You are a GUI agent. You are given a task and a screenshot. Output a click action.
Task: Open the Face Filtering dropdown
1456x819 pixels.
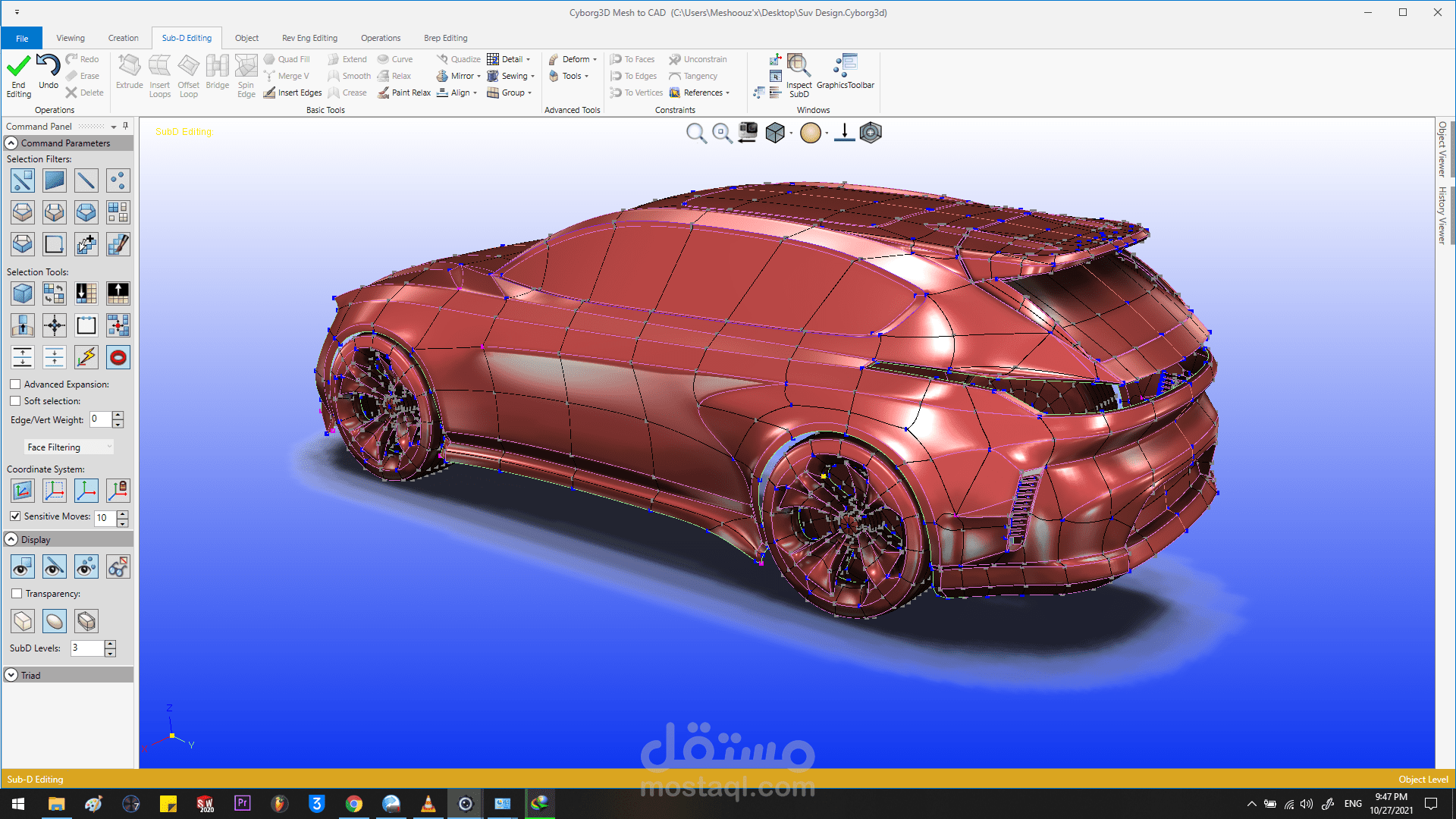(x=68, y=447)
